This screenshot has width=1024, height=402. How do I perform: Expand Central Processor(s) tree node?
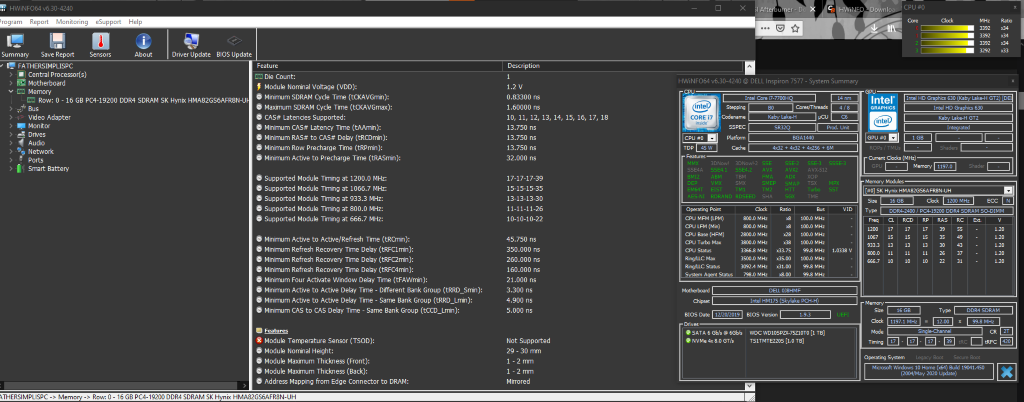[11, 74]
